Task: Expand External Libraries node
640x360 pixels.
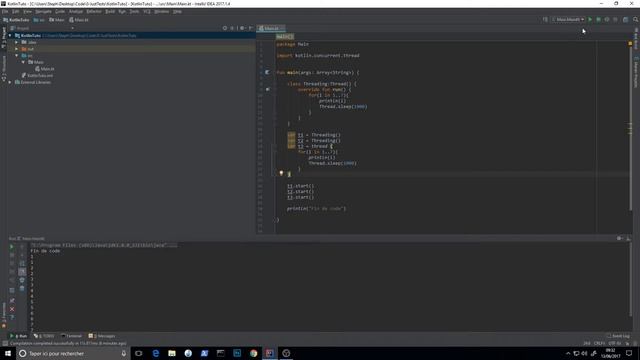Action: [x=10, y=82]
